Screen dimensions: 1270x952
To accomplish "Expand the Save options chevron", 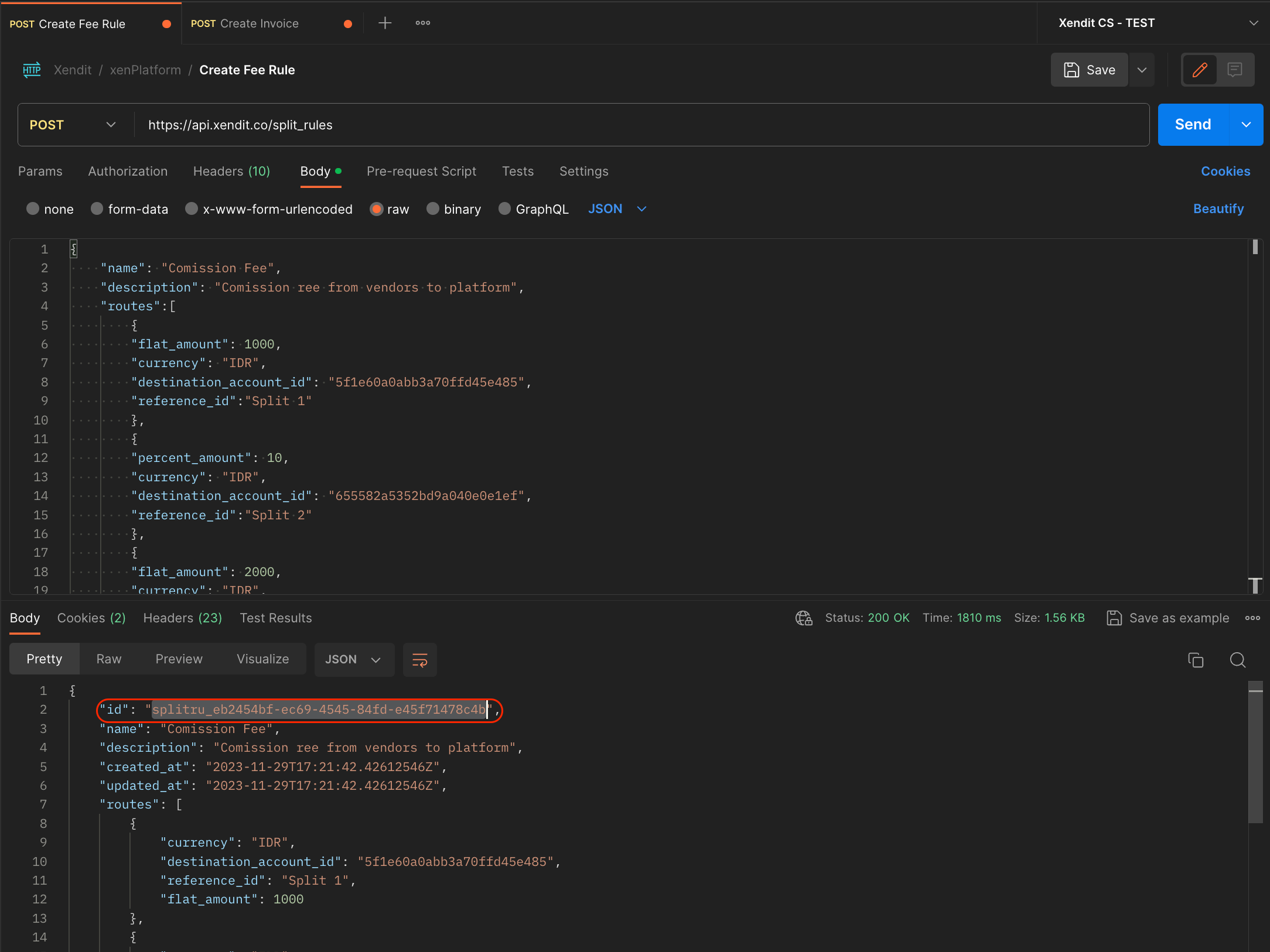I will (1142, 70).
